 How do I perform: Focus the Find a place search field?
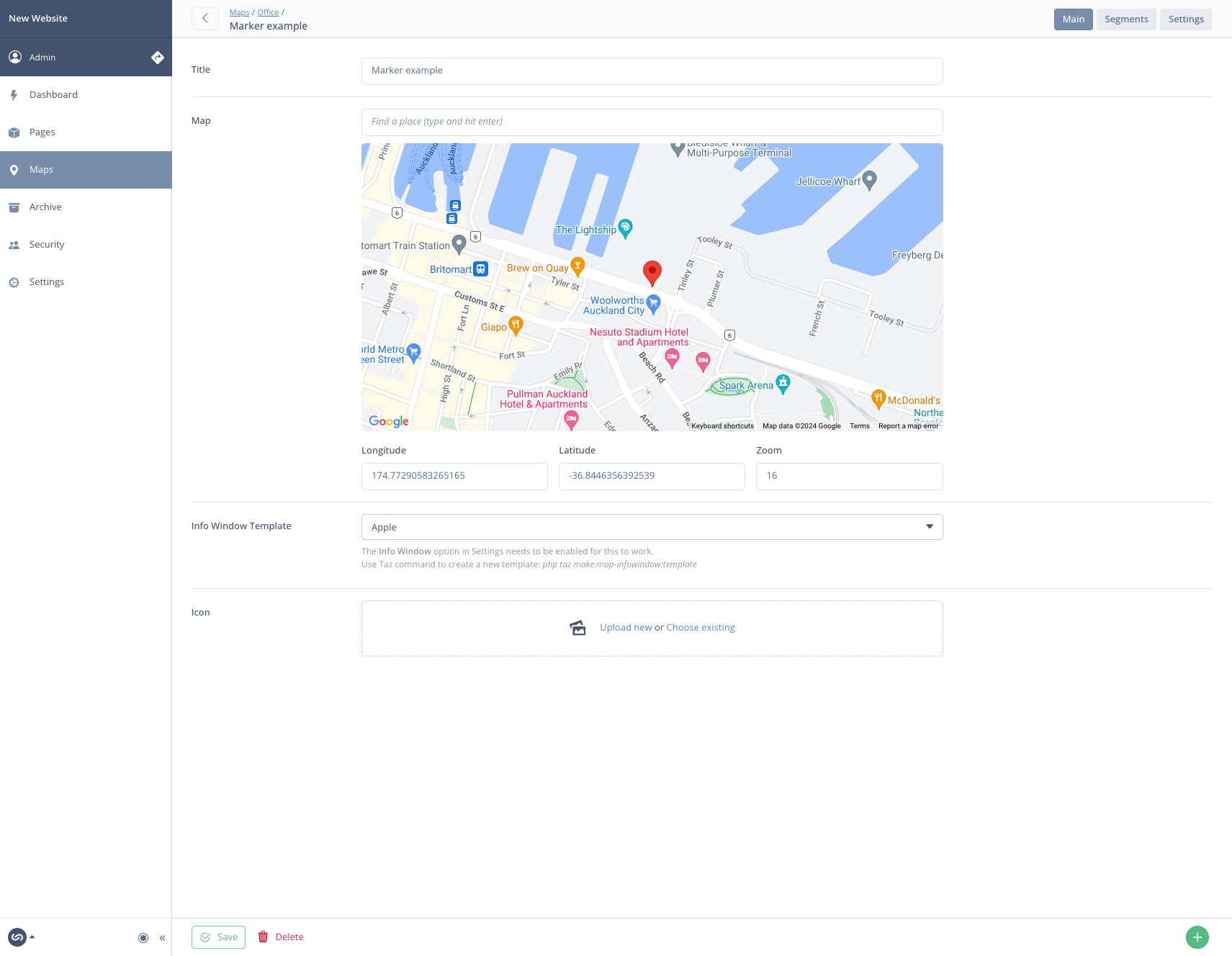click(x=652, y=122)
